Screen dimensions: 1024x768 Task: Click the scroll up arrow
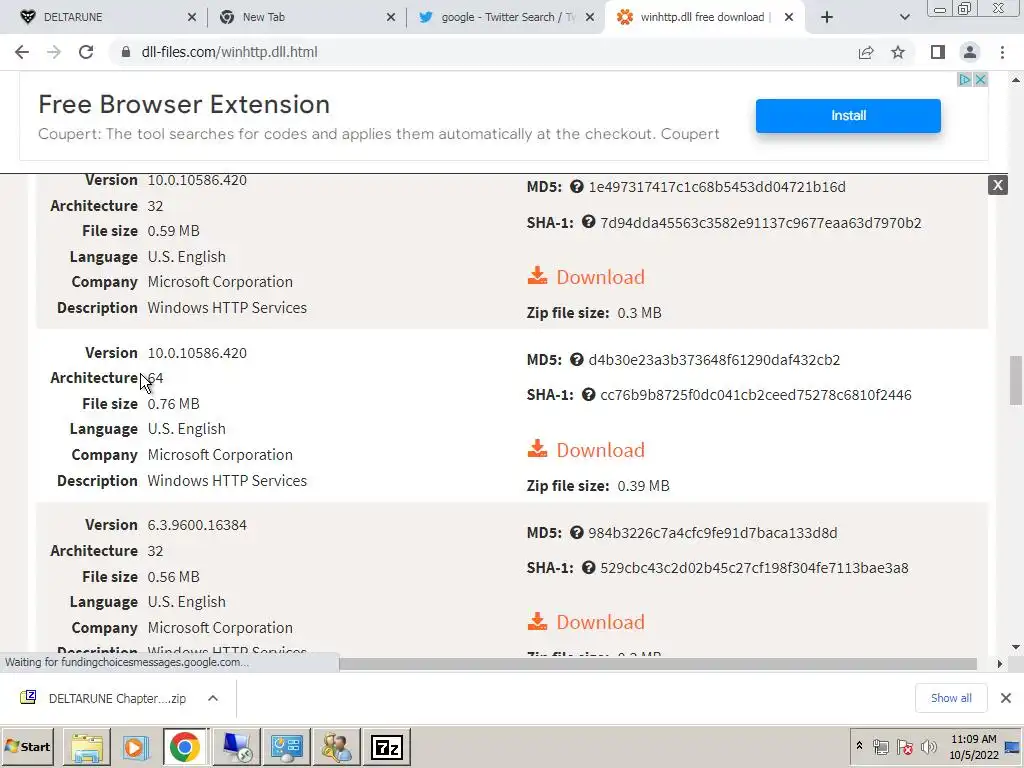click(1016, 80)
